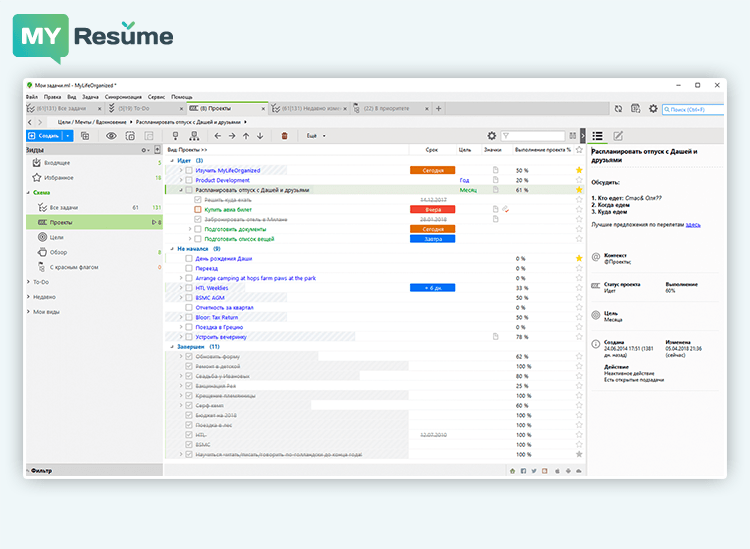The height and width of the screenshot is (549, 750).
Task: Click the orange Сегодня date badge at top
Action: [x=431, y=171]
